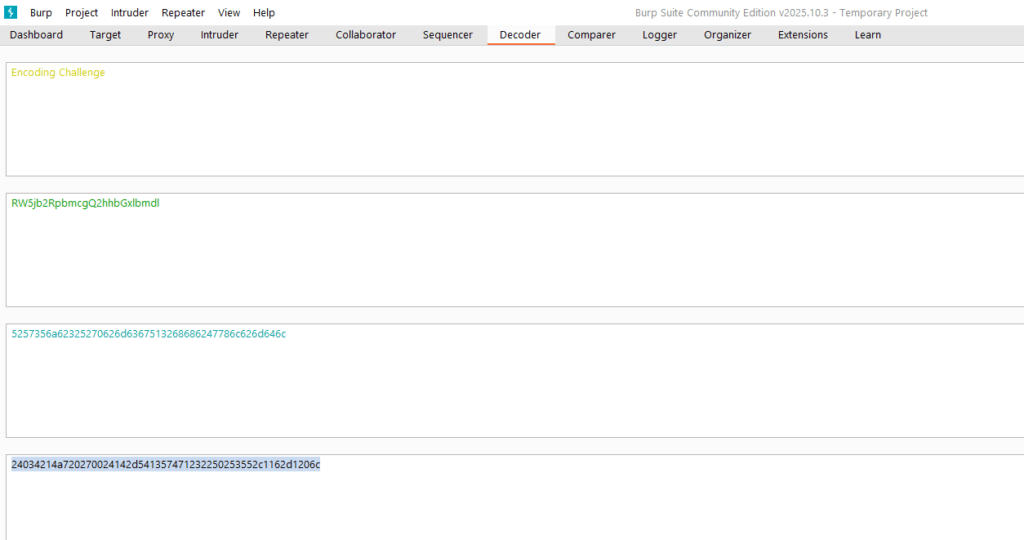Click the 'Encoding Challenge' text in first box
Image resolution: width=1024 pixels, height=540 pixels.
pos(58,72)
